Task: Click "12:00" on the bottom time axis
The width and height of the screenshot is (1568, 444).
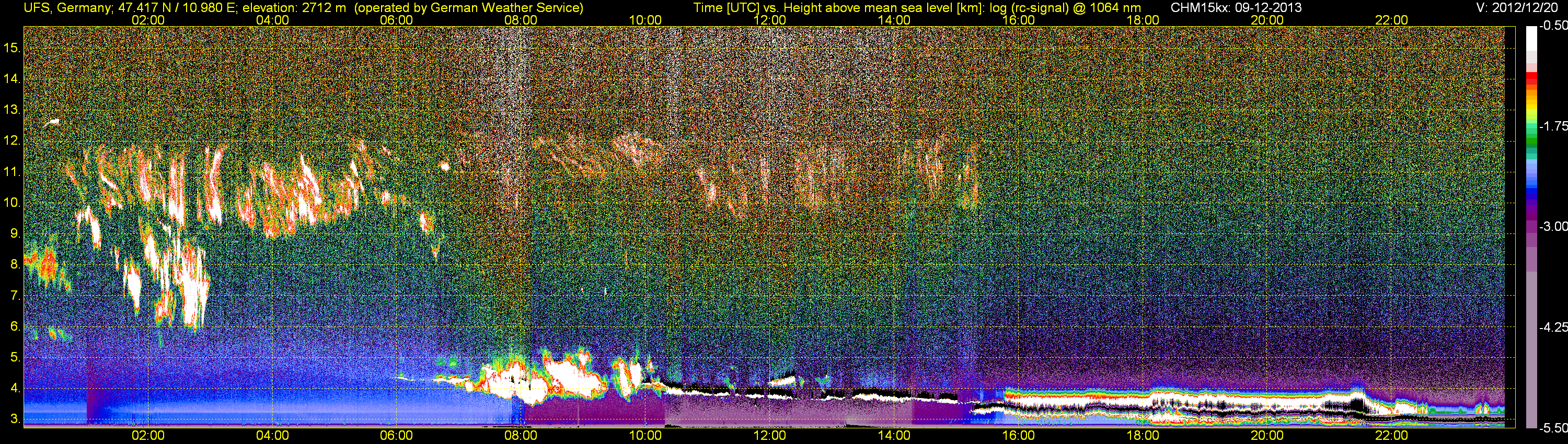Action: point(769,436)
